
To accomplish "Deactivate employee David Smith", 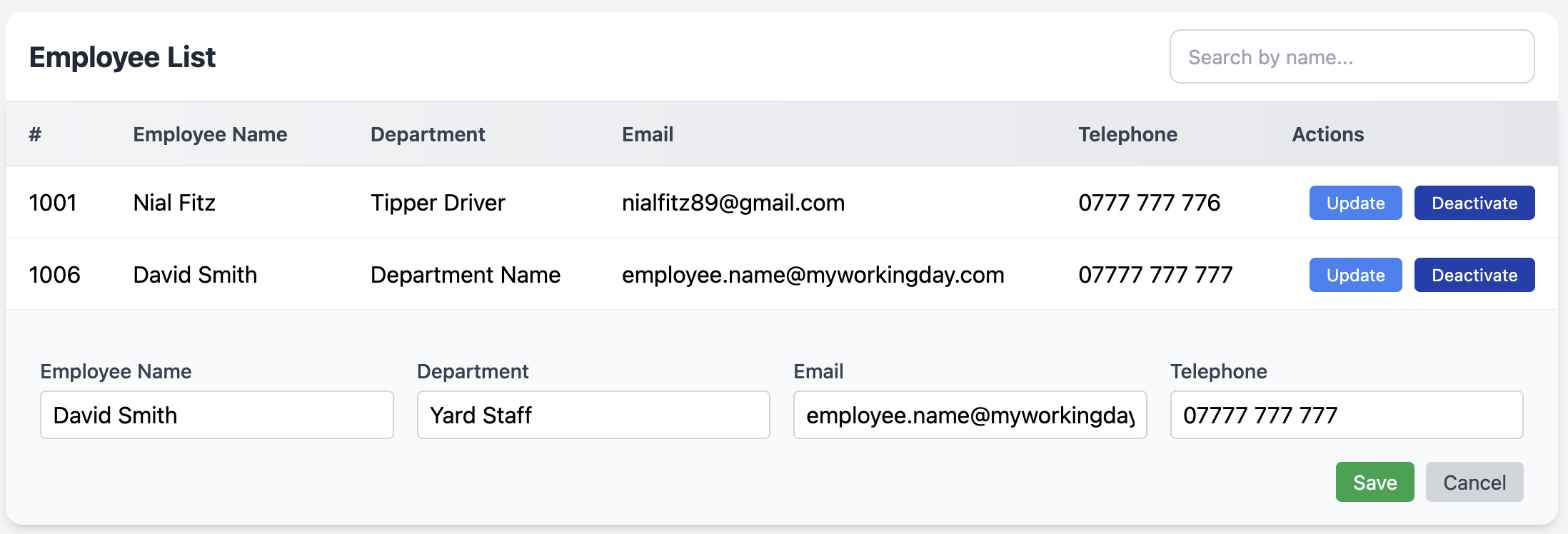I will coord(1474,276).
